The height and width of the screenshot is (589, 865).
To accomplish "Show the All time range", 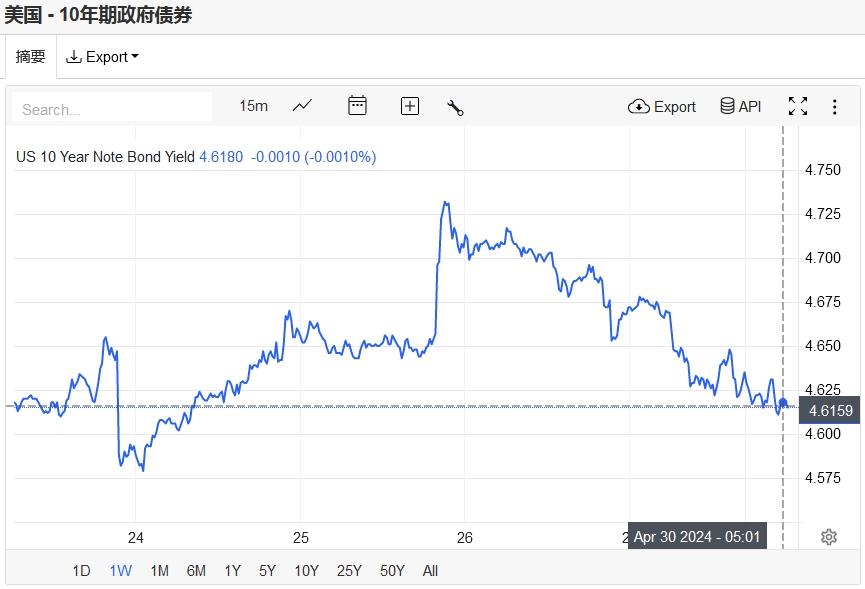I will coord(430,571).
